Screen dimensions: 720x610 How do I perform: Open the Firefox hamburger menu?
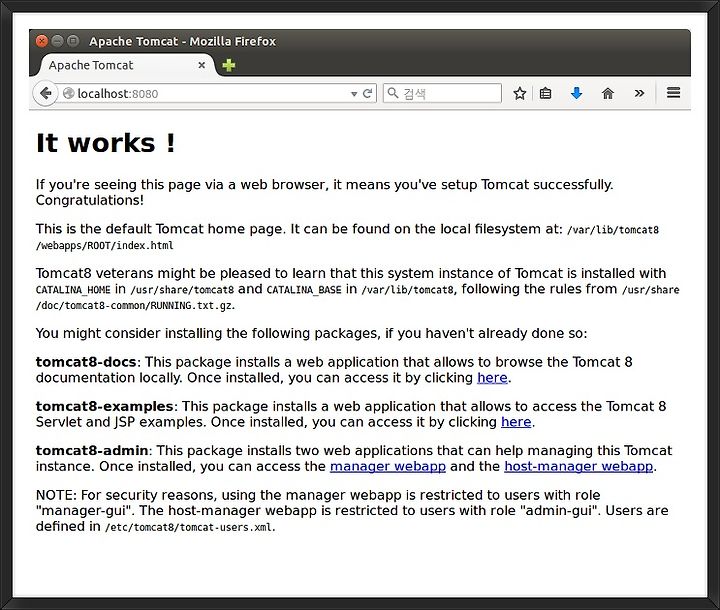pos(674,93)
